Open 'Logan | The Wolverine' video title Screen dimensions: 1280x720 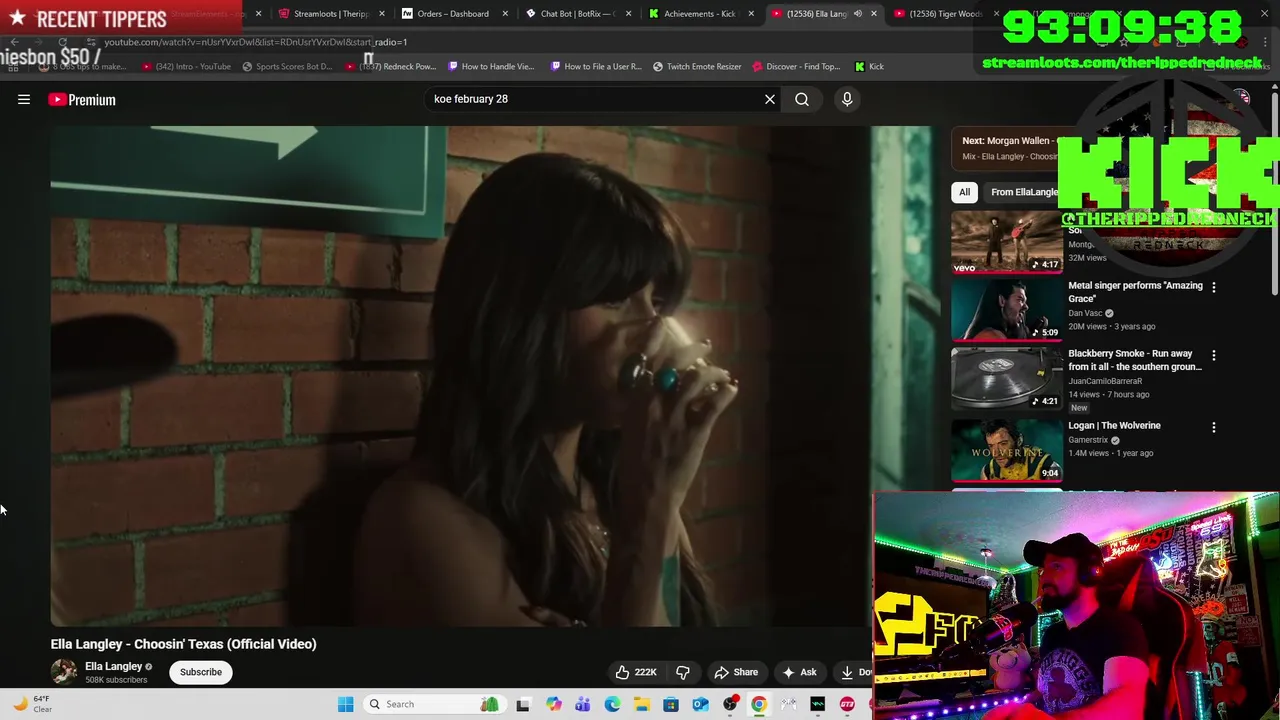(1114, 426)
